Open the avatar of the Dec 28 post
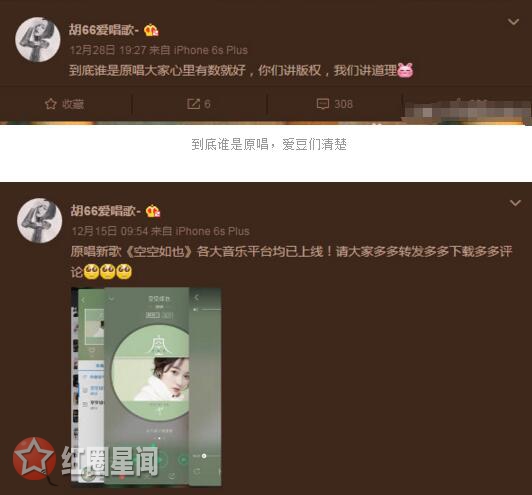The image size is (532, 495). 38,40
